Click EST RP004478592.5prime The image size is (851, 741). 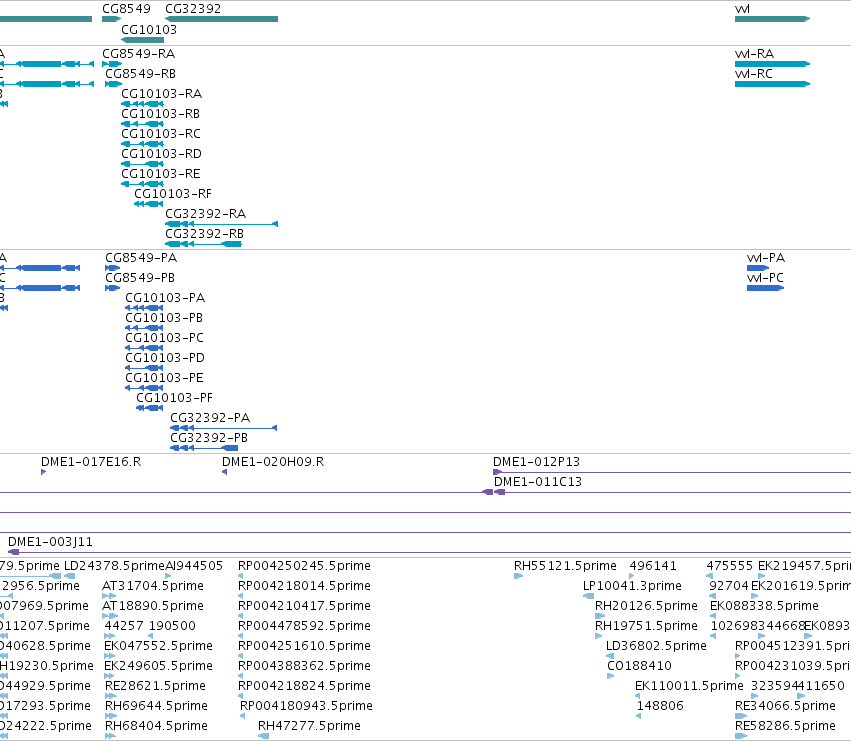click(x=304, y=626)
